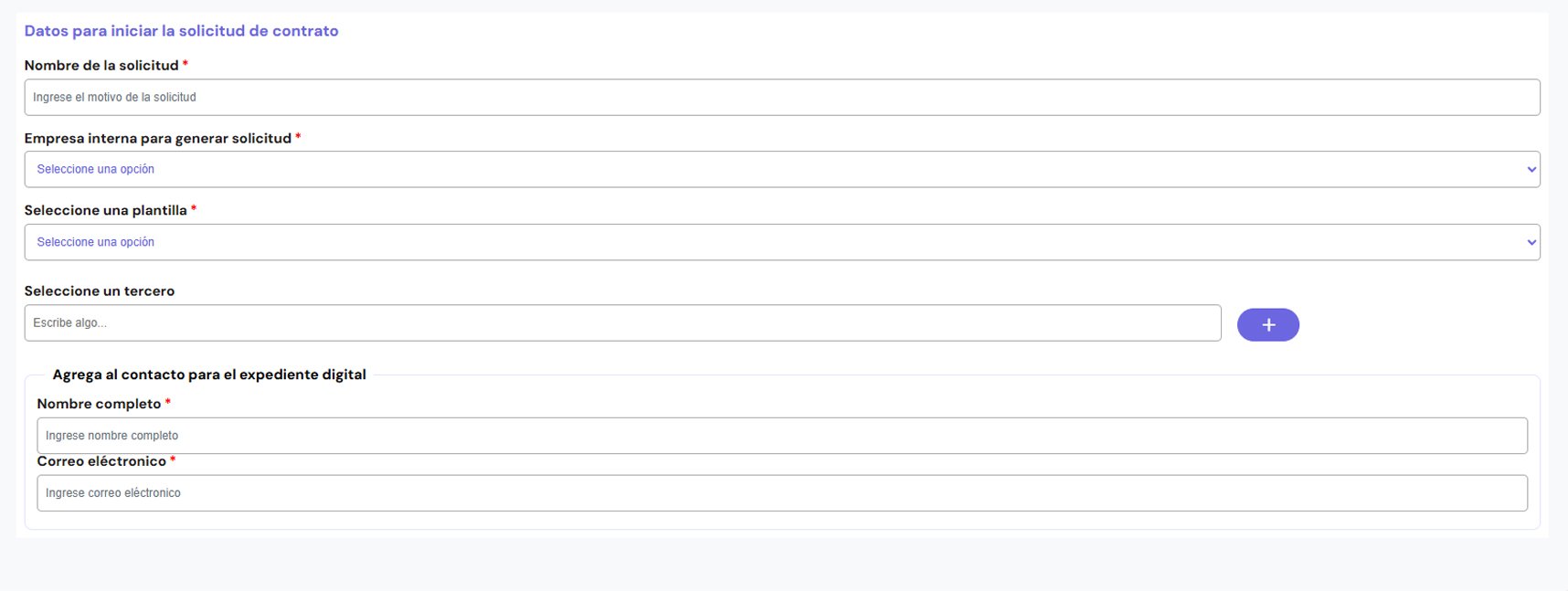Expand the Seleccione una plantilla dropdown
Viewport: 1568px width, 591px height.
[781, 243]
